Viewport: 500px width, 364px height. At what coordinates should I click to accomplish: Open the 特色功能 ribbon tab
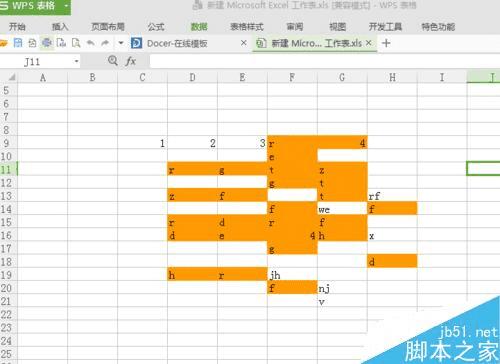pos(438,27)
